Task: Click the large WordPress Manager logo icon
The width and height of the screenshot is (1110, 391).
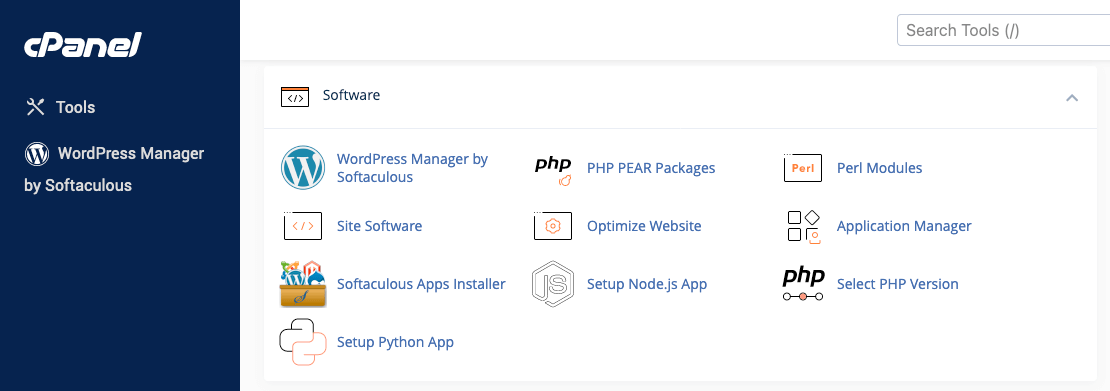Action: click(x=303, y=168)
